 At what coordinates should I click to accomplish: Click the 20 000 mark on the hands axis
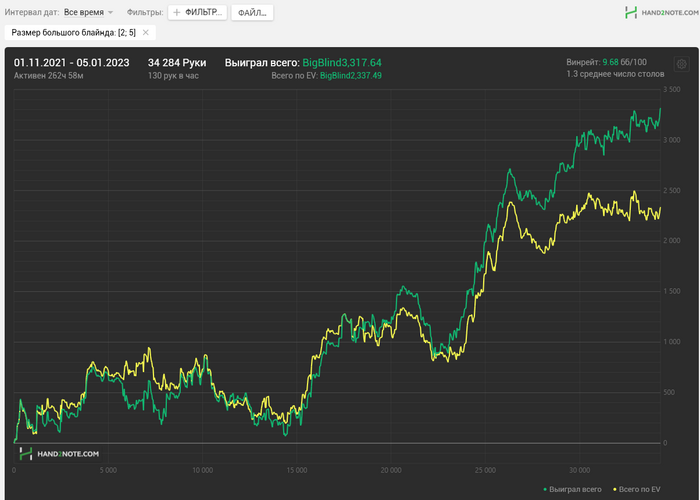point(391,469)
